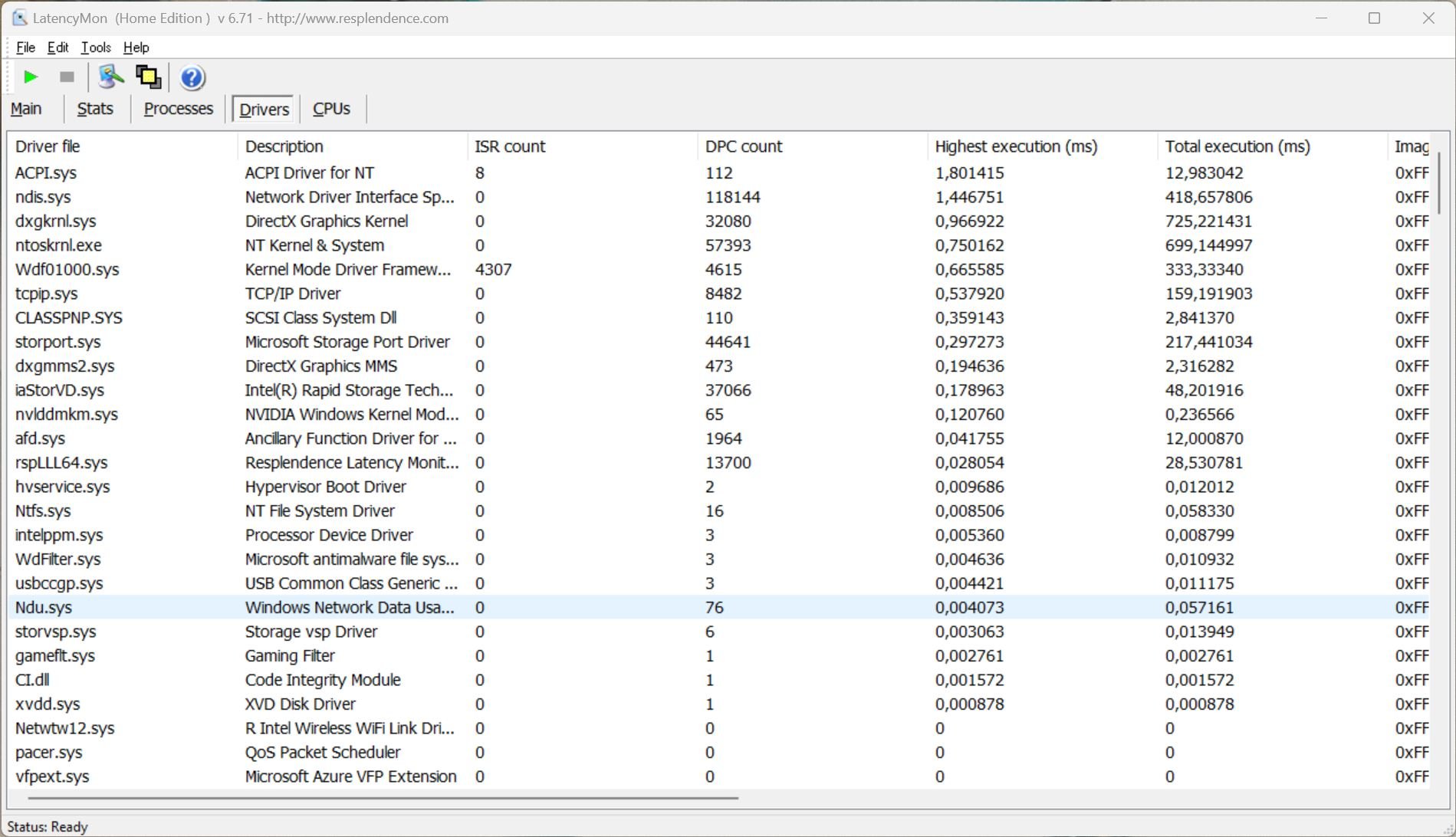The height and width of the screenshot is (837, 1456).
Task: Start the latency monitor with the green play icon
Action: point(31,77)
